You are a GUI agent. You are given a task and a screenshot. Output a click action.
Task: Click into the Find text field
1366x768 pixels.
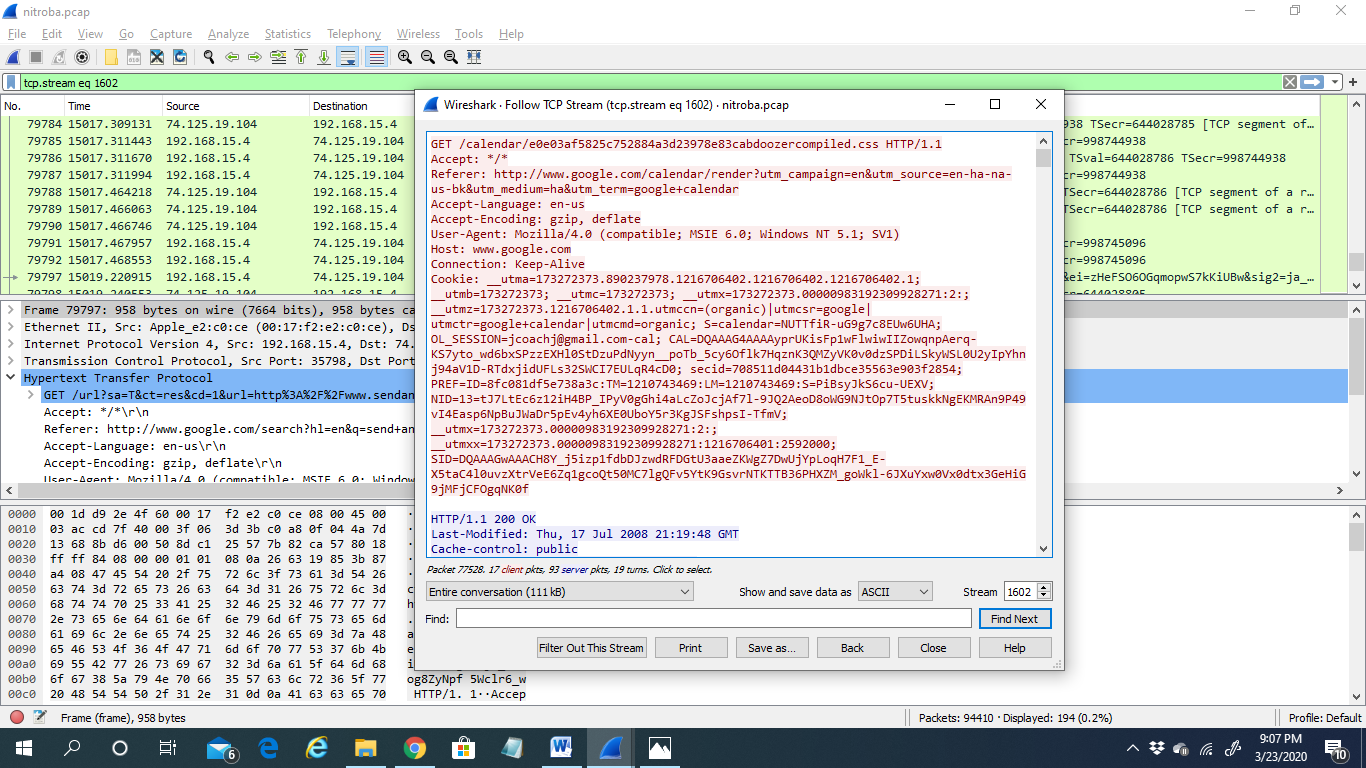coord(713,619)
